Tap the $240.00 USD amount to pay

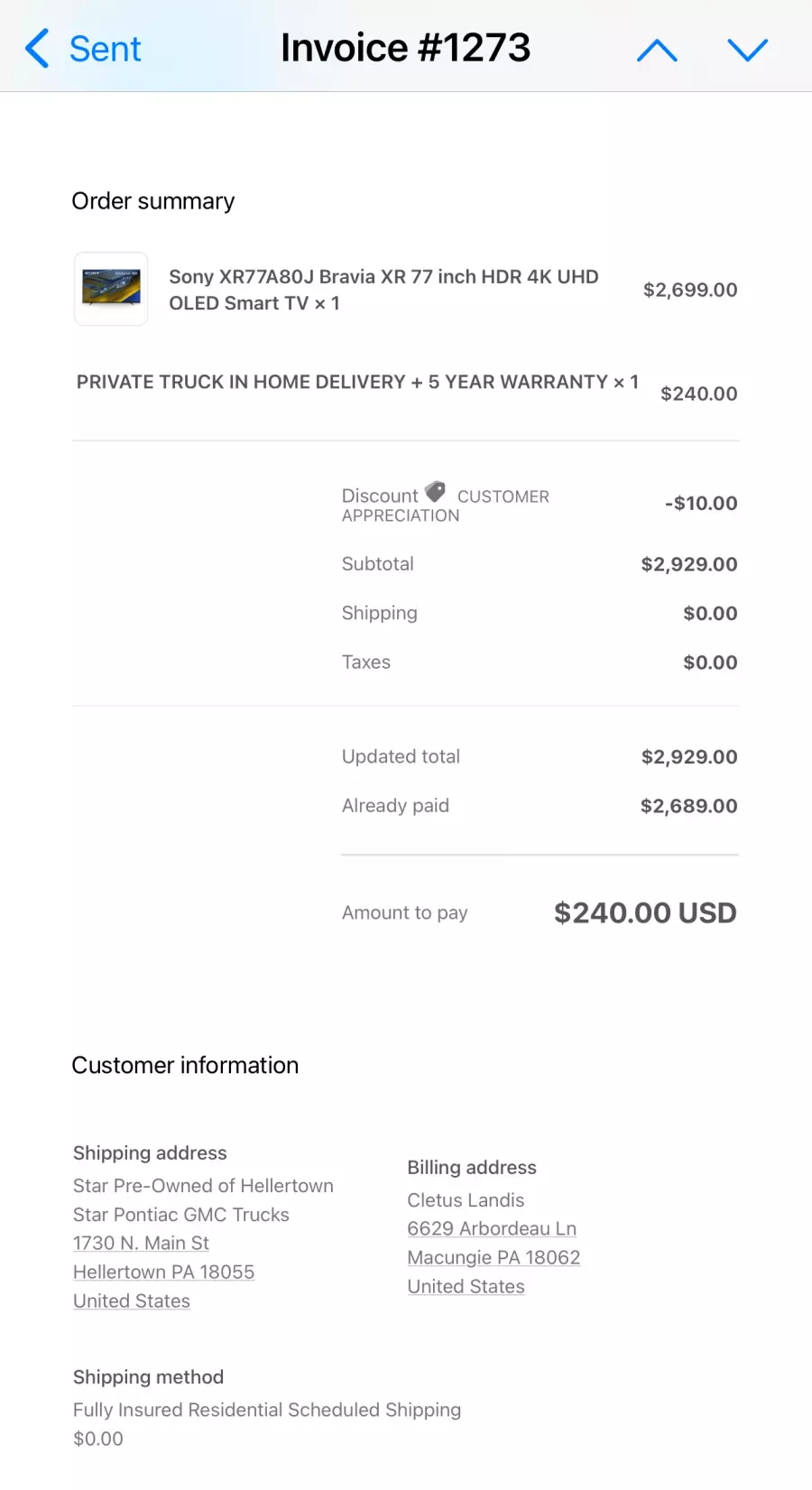coord(645,912)
